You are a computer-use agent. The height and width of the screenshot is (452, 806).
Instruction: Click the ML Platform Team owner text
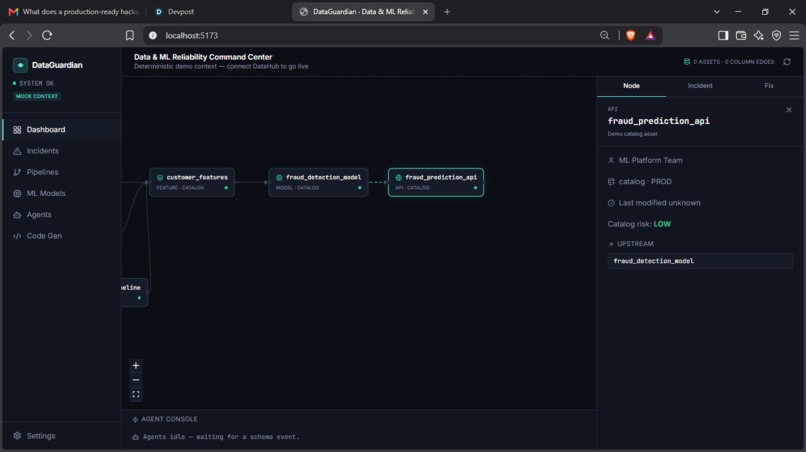pos(650,160)
